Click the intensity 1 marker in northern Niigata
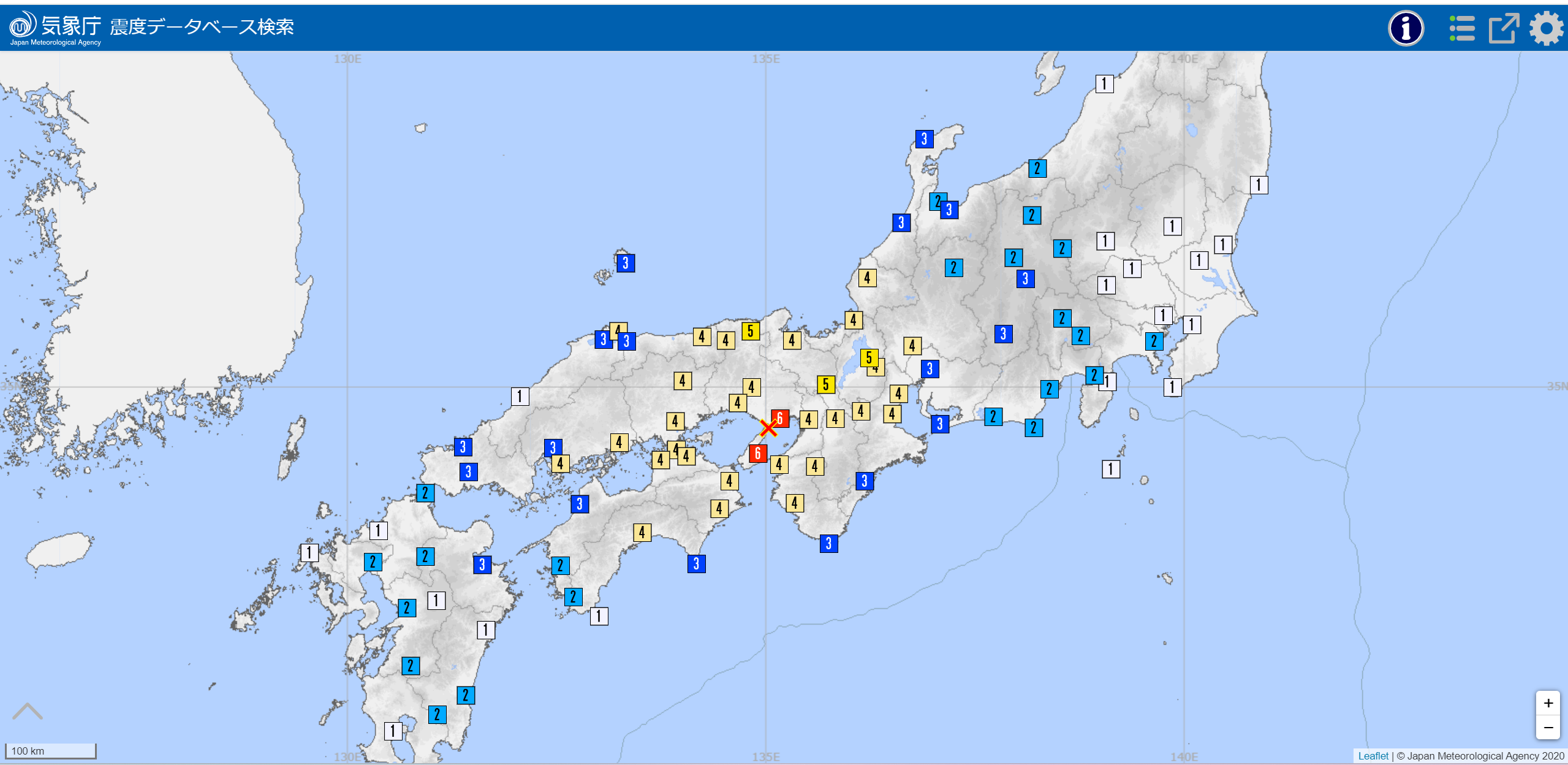 tap(1104, 83)
